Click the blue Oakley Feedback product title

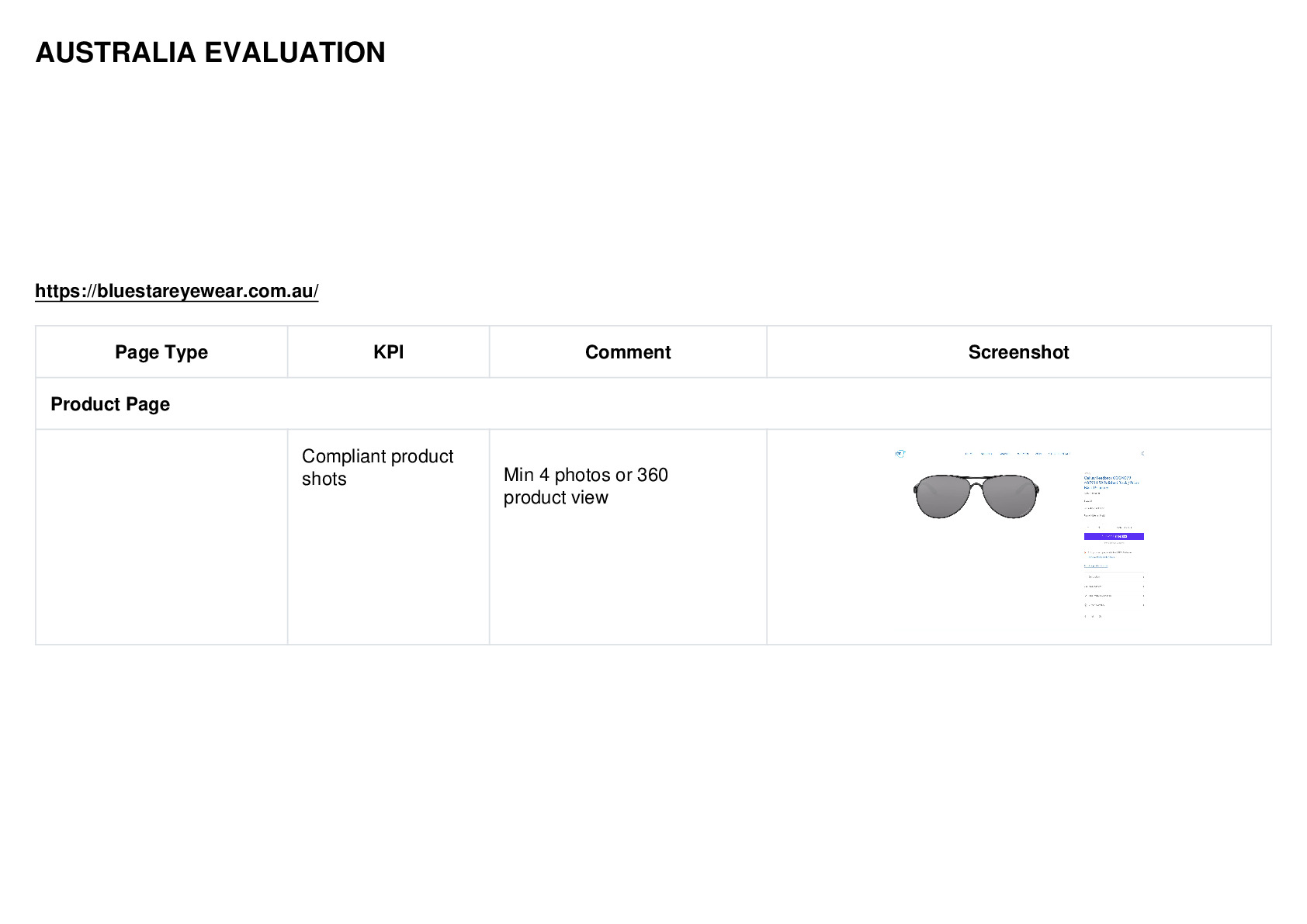(1111, 483)
